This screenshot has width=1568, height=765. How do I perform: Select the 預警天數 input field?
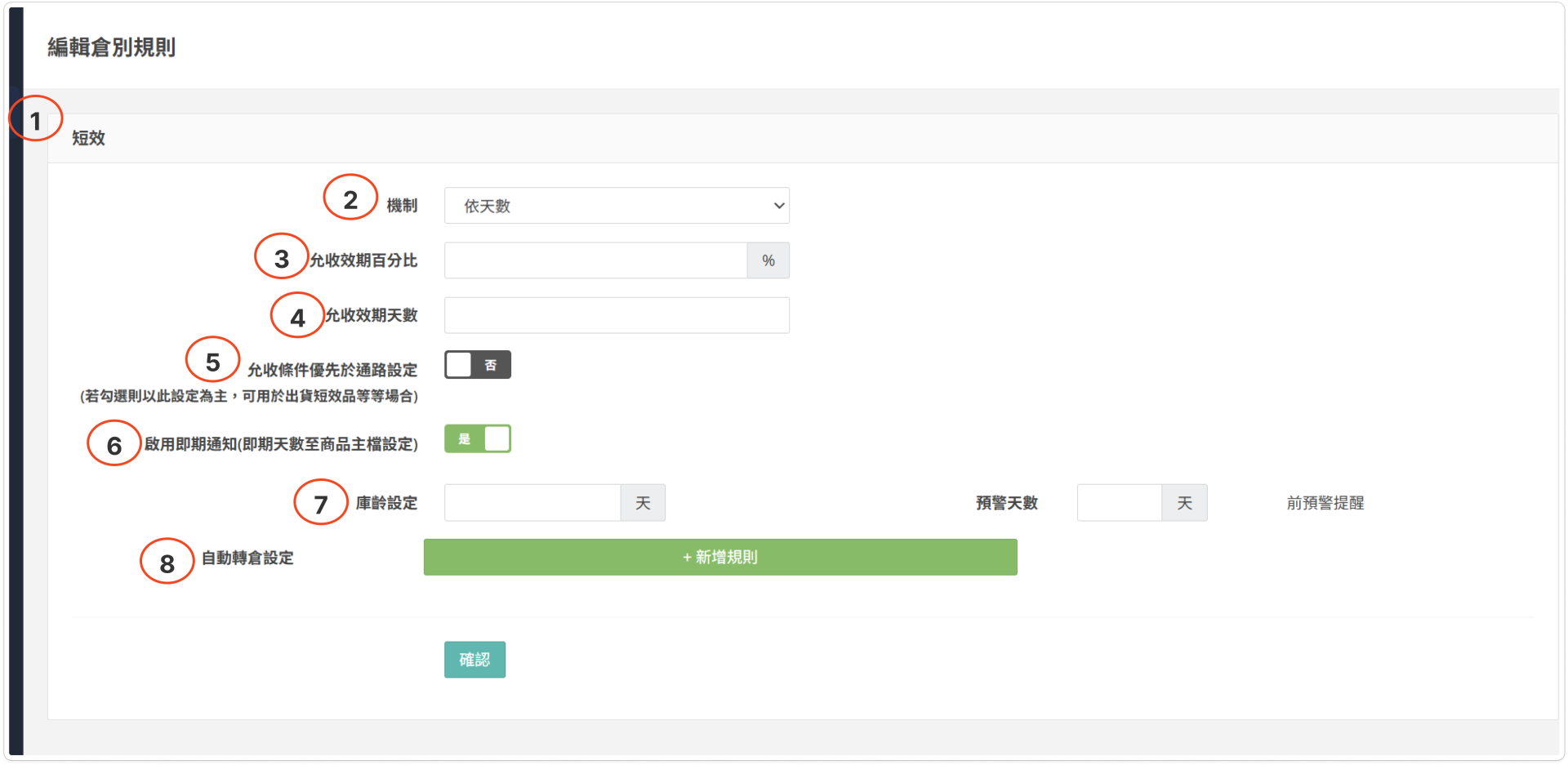point(1119,503)
